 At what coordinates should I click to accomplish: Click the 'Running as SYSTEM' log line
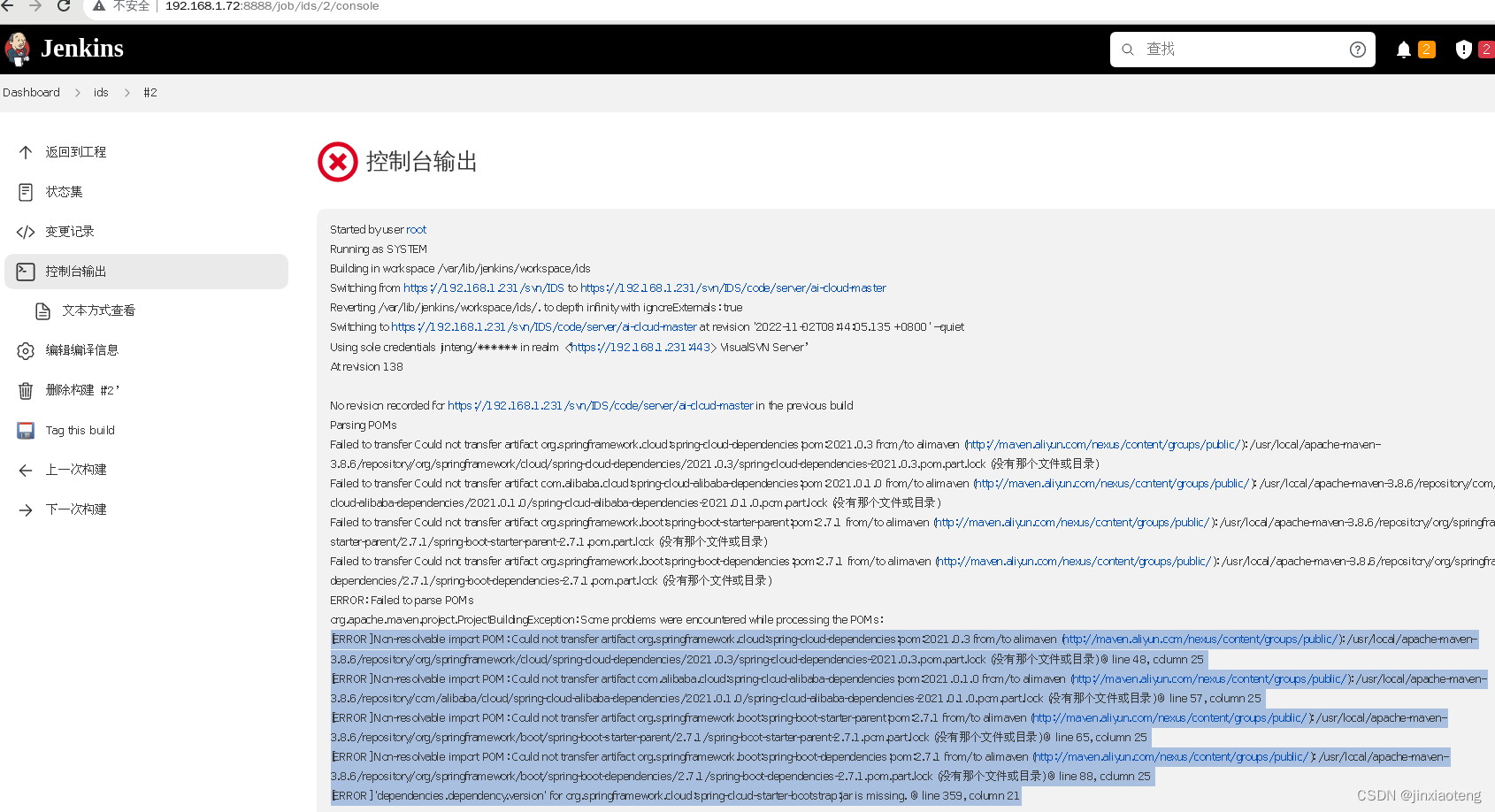(379, 249)
